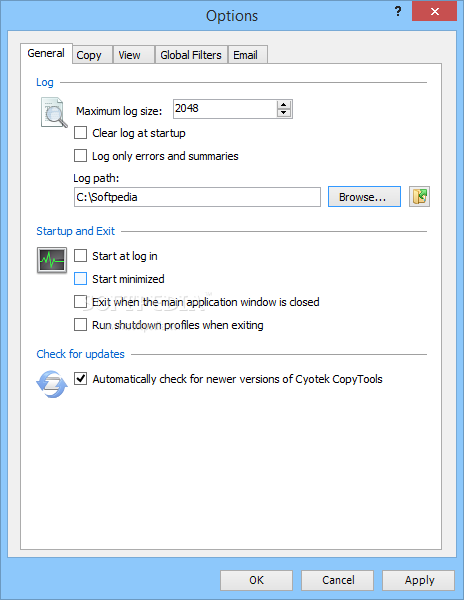Click the log magnifier document icon

point(54,112)
